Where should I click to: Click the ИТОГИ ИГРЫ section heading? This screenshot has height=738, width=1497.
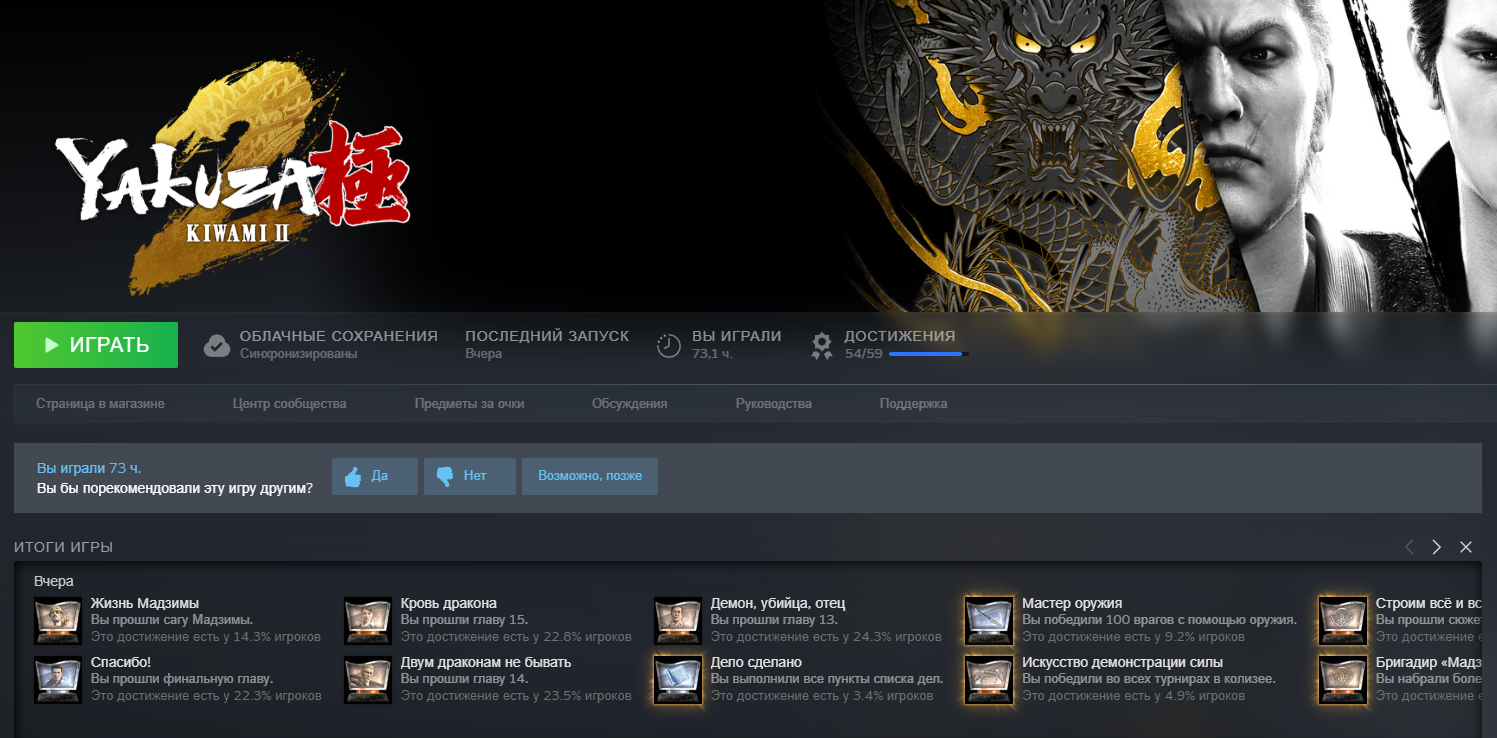[x=63, y=547]
